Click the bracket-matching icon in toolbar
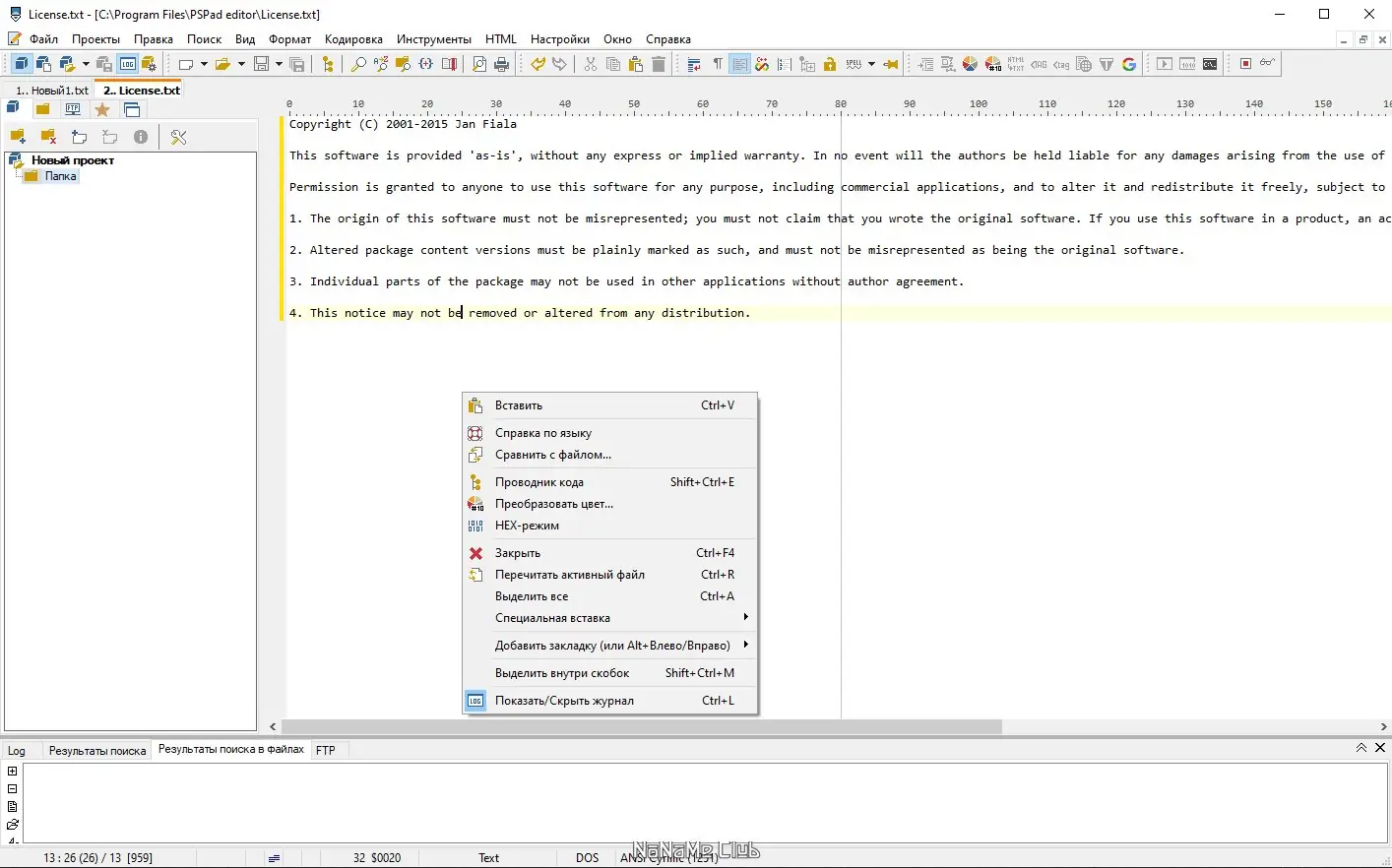 coord(426,64)
